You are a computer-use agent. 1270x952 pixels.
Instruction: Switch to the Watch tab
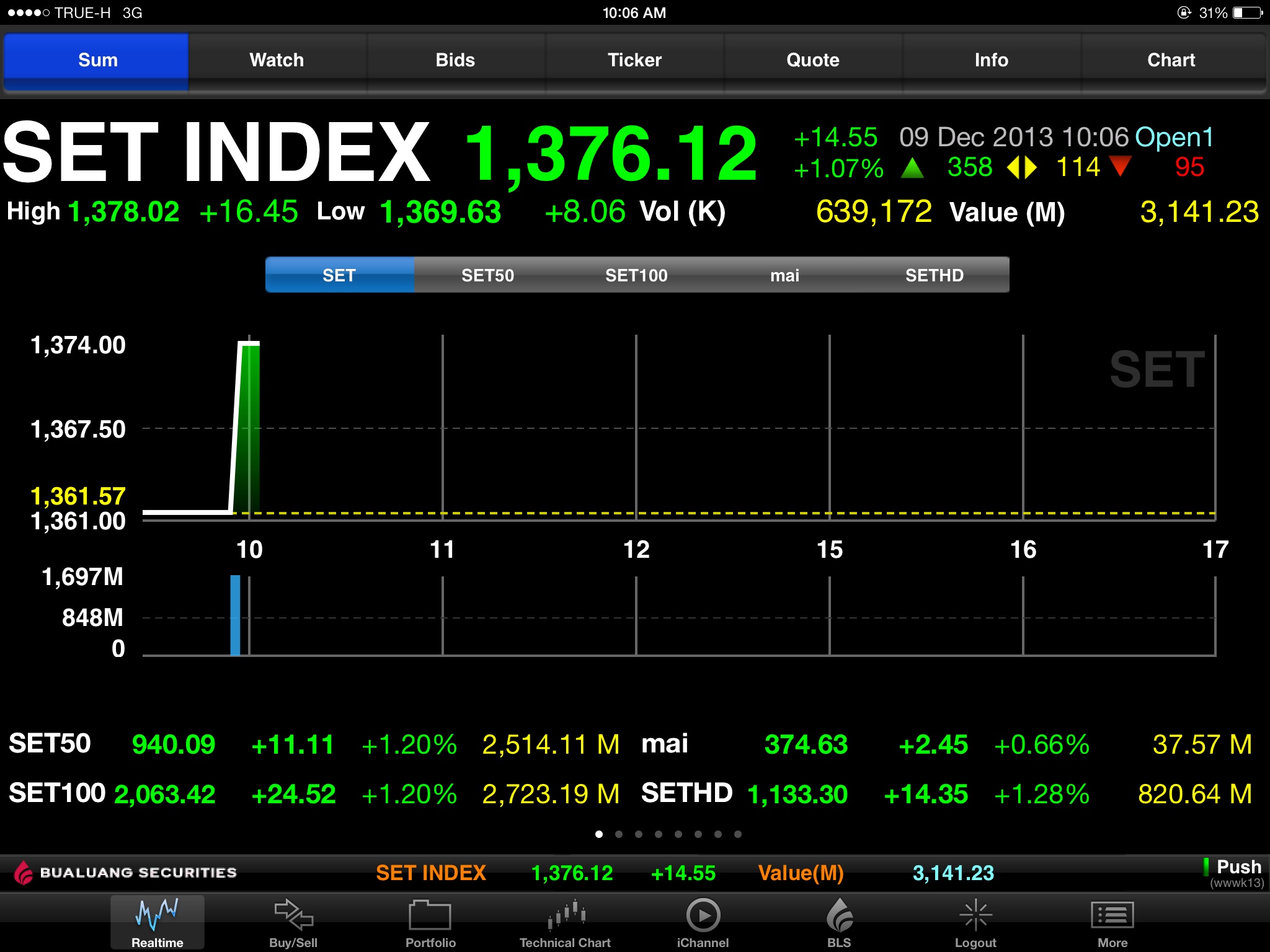[277, 60]
